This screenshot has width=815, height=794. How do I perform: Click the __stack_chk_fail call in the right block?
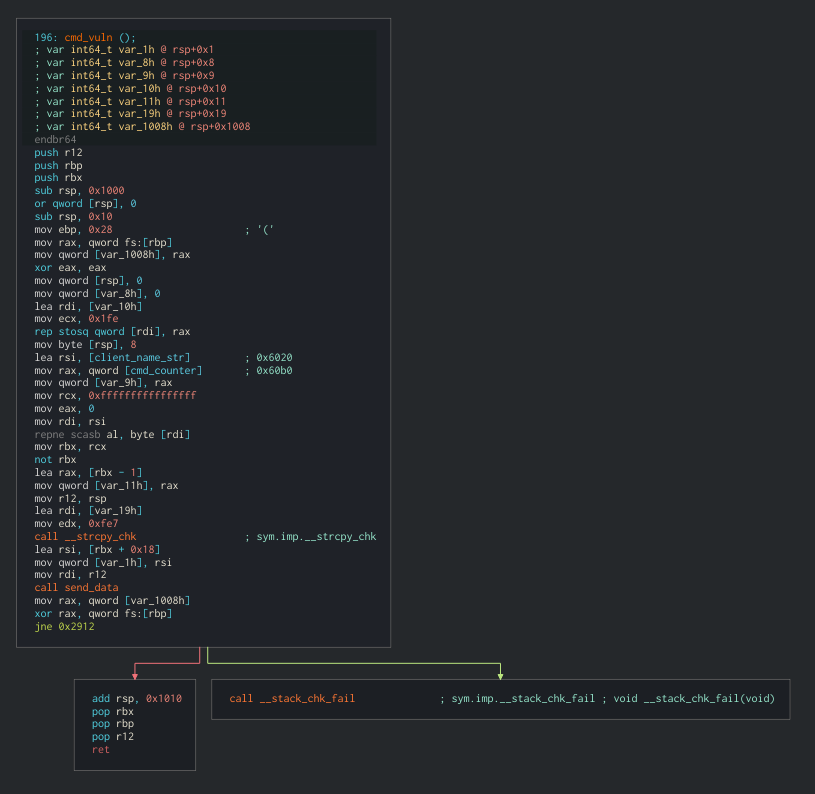click(295, 698)
